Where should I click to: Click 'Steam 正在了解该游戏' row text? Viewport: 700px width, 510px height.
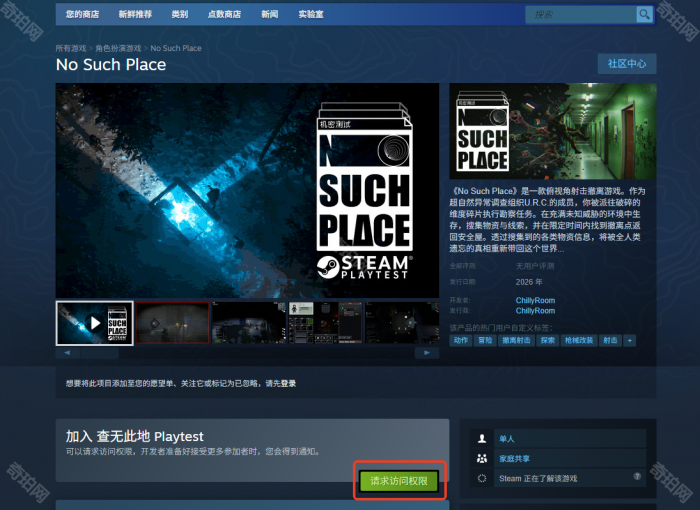tap(538, 478)
